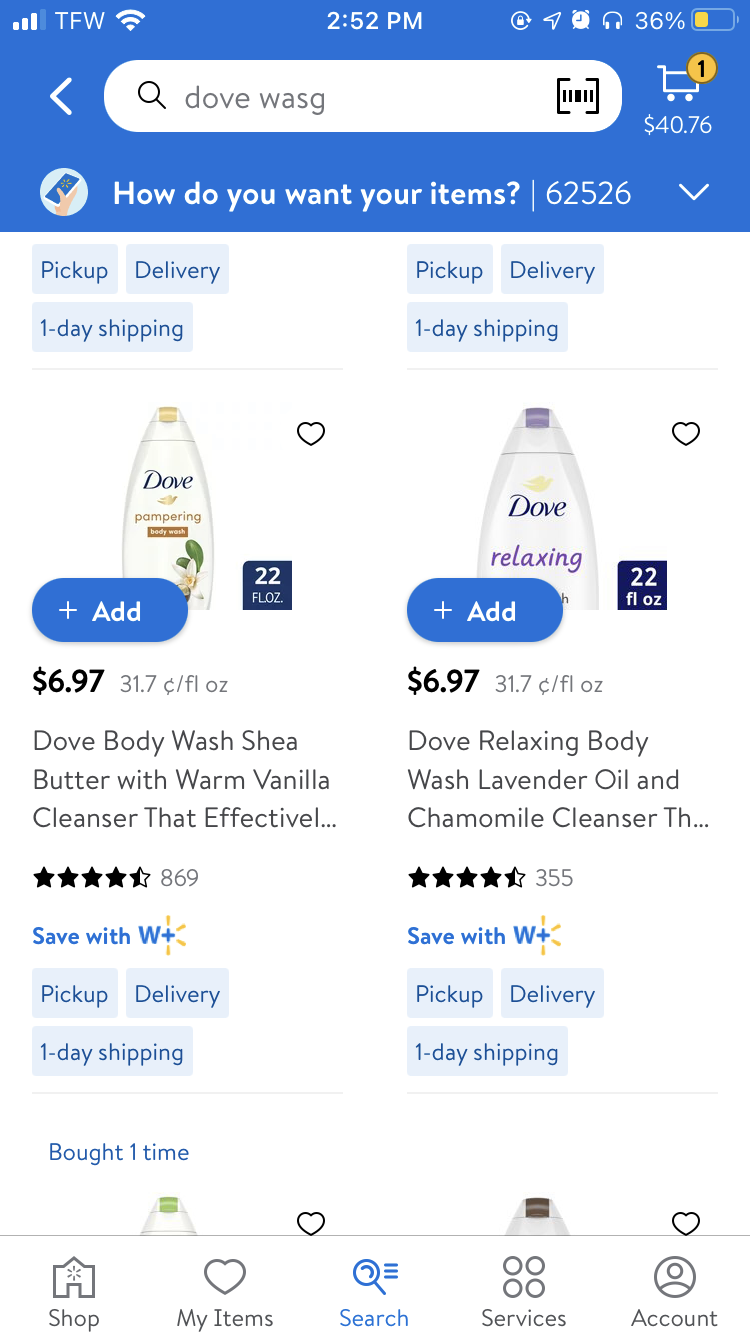Add Dove Shea Butter body wash to cart
Screen dimensions: 750x1334
click(110, 611)
